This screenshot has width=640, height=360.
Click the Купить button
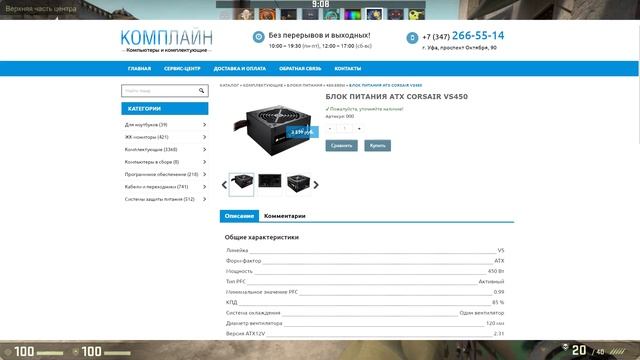[378, 146]
